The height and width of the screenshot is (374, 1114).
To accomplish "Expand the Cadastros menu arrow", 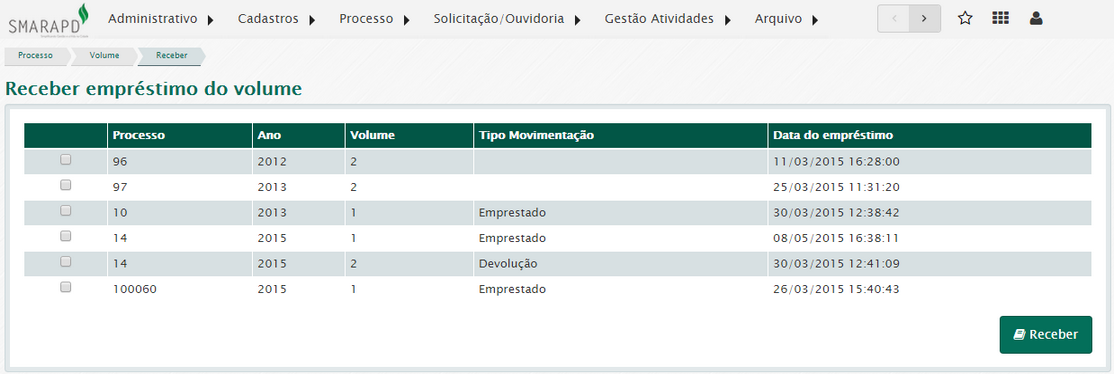I will coord(312,20).
